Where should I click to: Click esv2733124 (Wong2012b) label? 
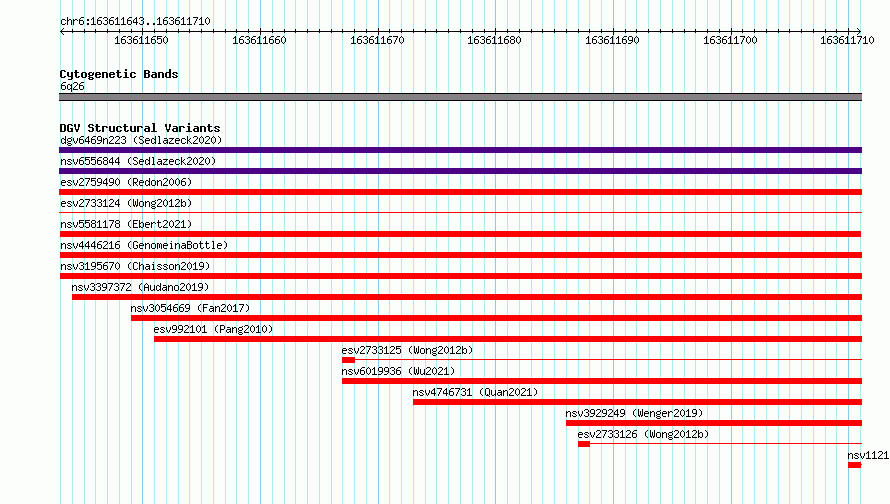pyautogui.click(x=126, y=203)
